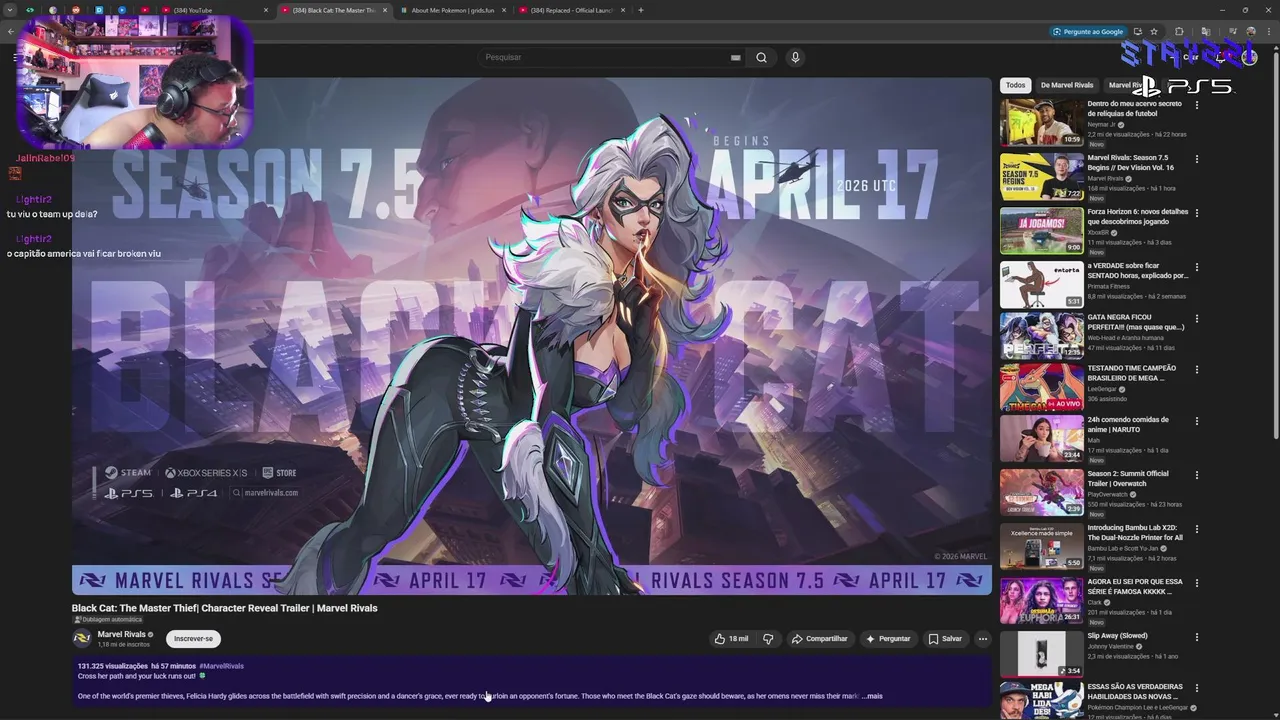Select the Todos filter chip
The width and height of the screenshot is (1280, 720).
point(1015,85)
